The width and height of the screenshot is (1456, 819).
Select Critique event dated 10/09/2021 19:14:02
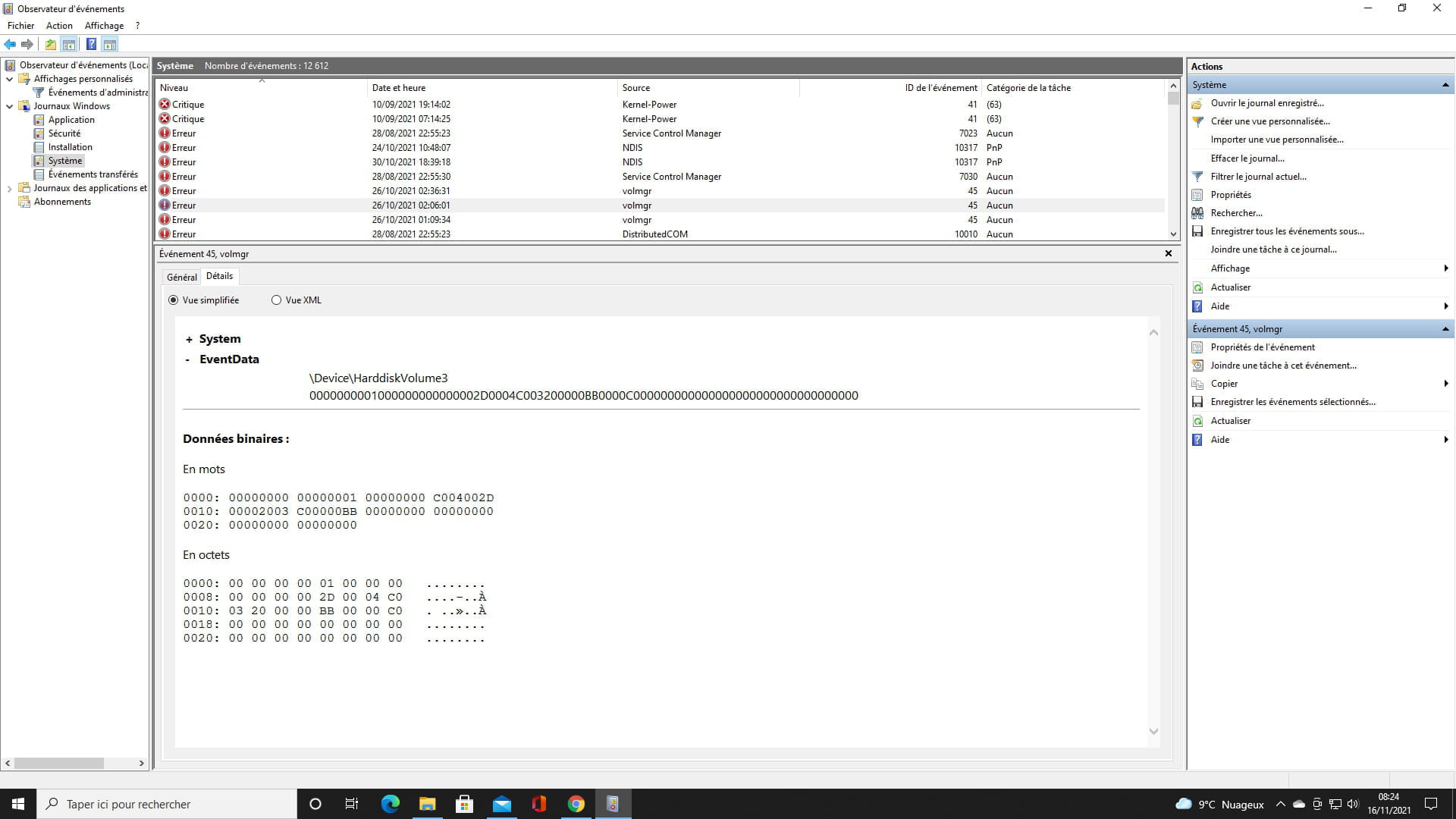click(660, 105)
